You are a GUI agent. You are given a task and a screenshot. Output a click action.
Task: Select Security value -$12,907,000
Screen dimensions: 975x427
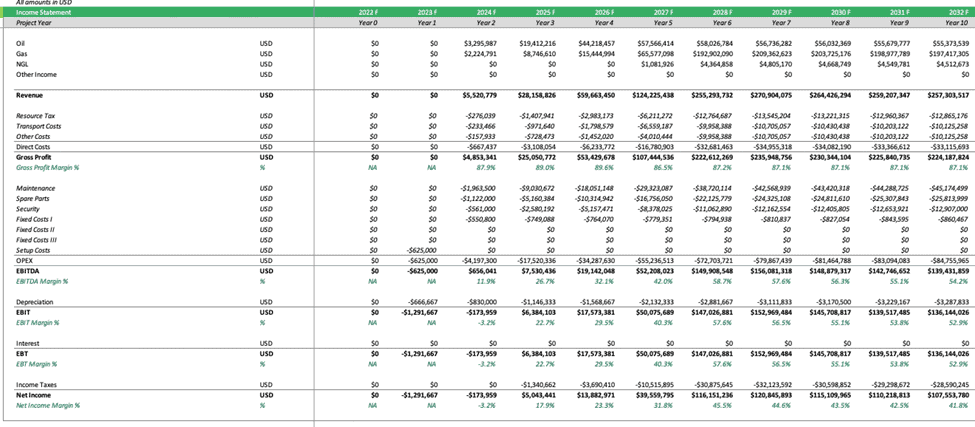950,209
